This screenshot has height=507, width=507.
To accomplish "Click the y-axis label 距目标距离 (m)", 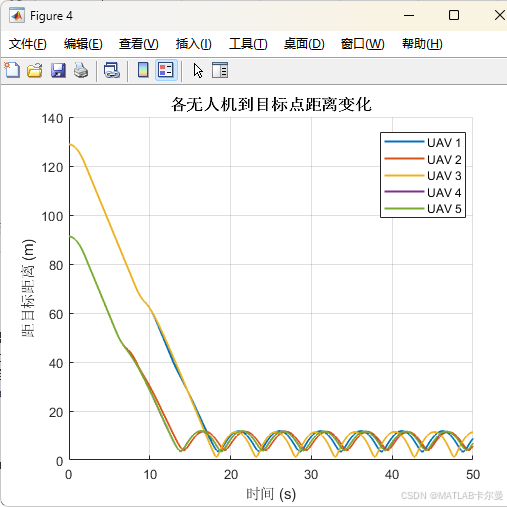I will coord(28,288).
